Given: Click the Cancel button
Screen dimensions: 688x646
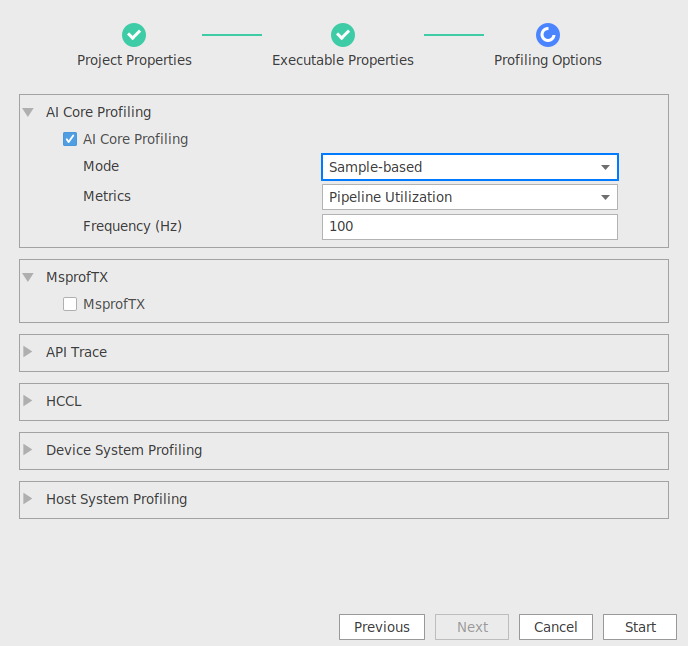Looking at the screenshot, I should [x=555, y=627].
